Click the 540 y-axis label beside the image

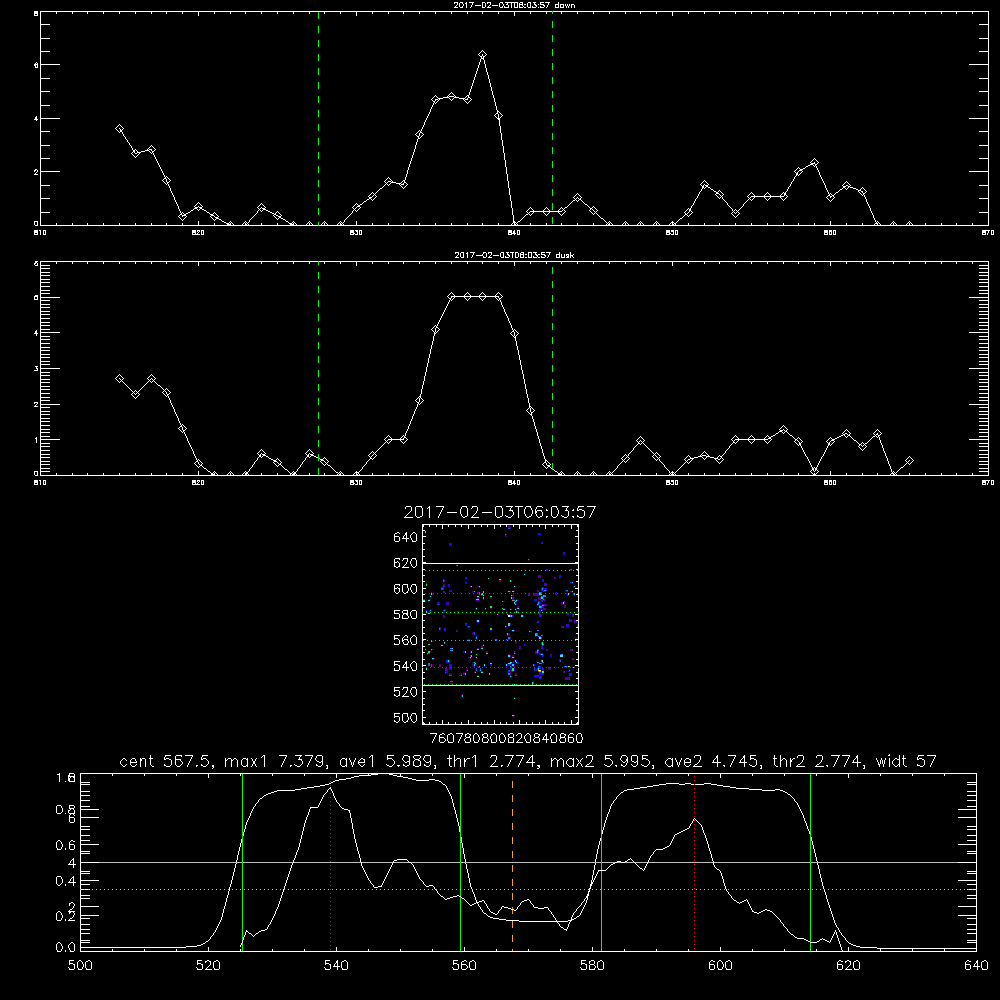406,666
